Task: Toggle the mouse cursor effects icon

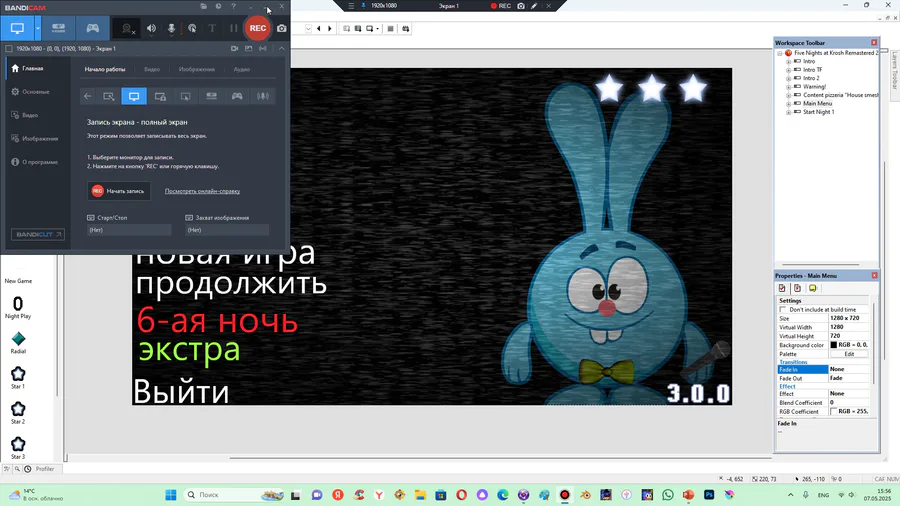Action: (x=192, y=28)
